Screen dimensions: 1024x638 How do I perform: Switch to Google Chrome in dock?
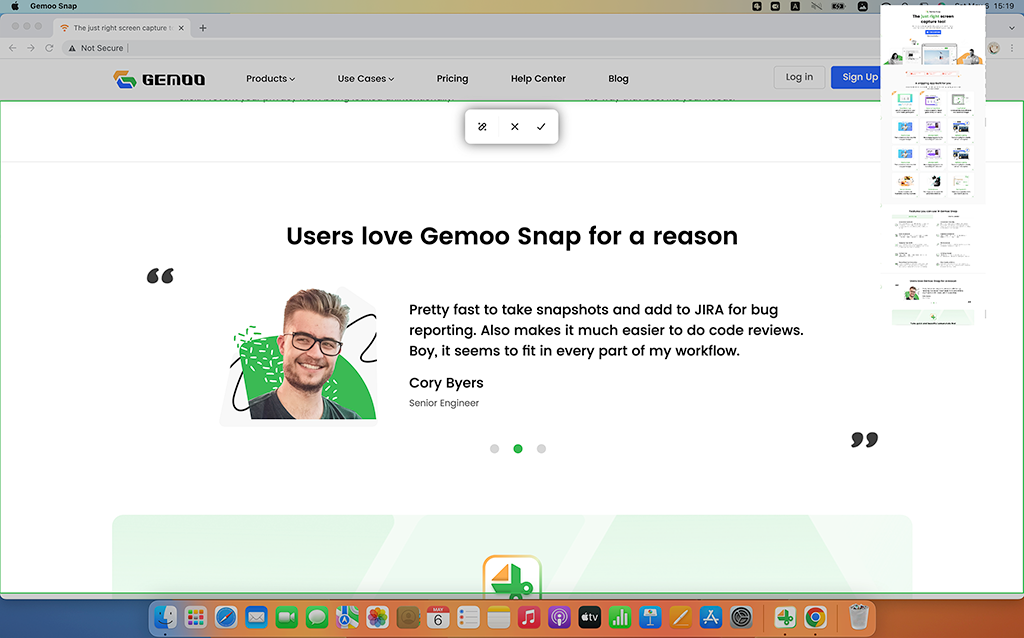(x=815, y=617)
